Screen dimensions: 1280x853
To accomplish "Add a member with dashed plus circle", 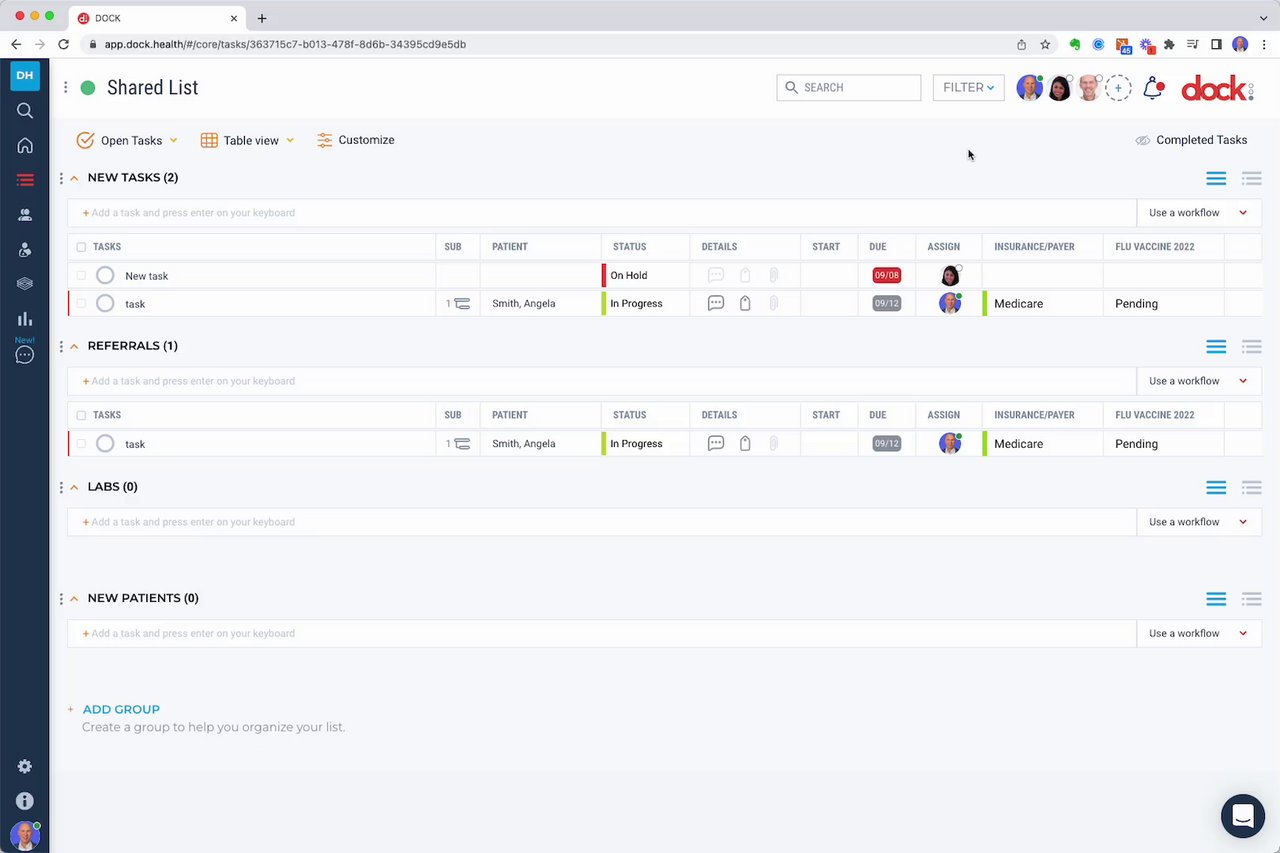I will 1118,88.
